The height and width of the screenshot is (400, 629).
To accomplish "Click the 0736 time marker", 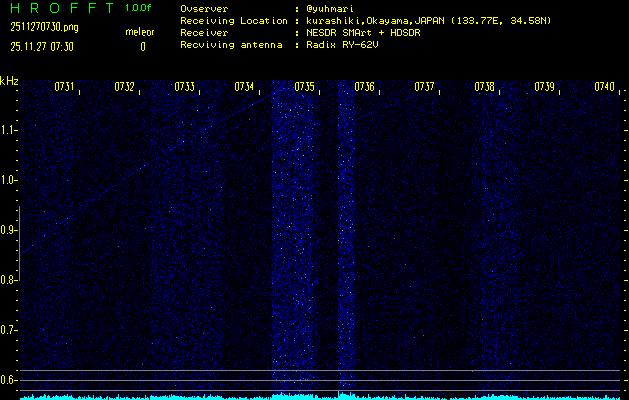I will (364, 87).
